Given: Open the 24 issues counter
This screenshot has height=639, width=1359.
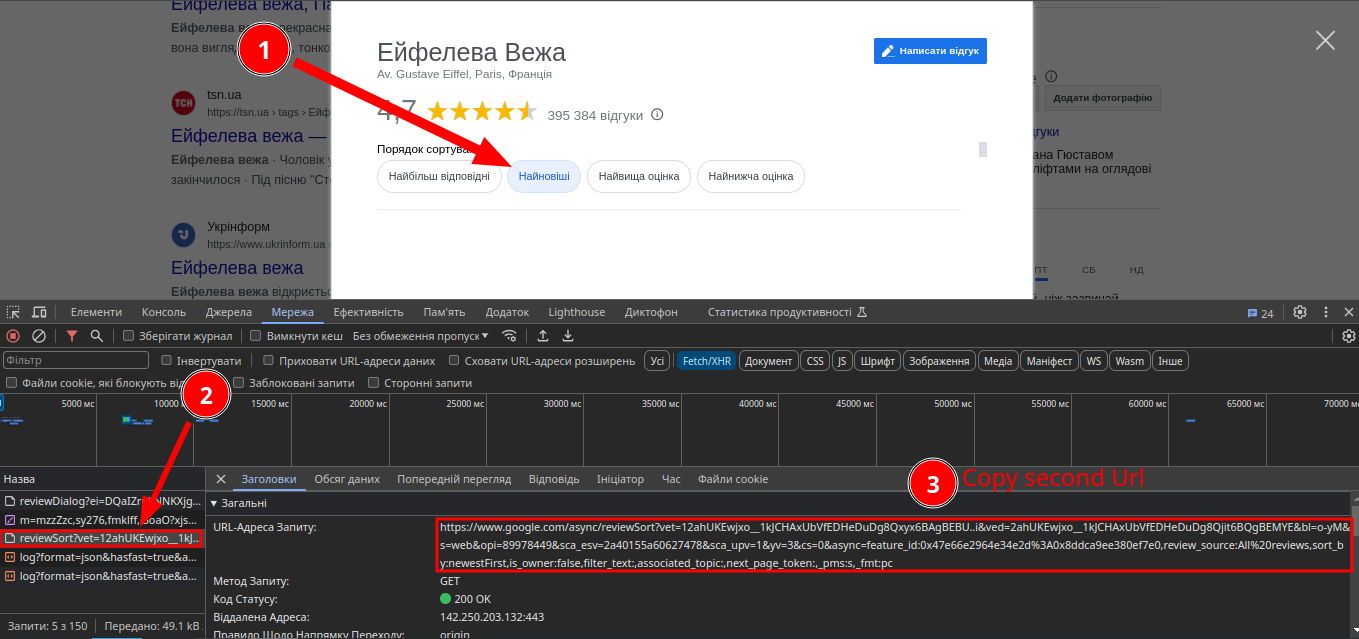Looking at the screenshot, I should [1260, 313].
